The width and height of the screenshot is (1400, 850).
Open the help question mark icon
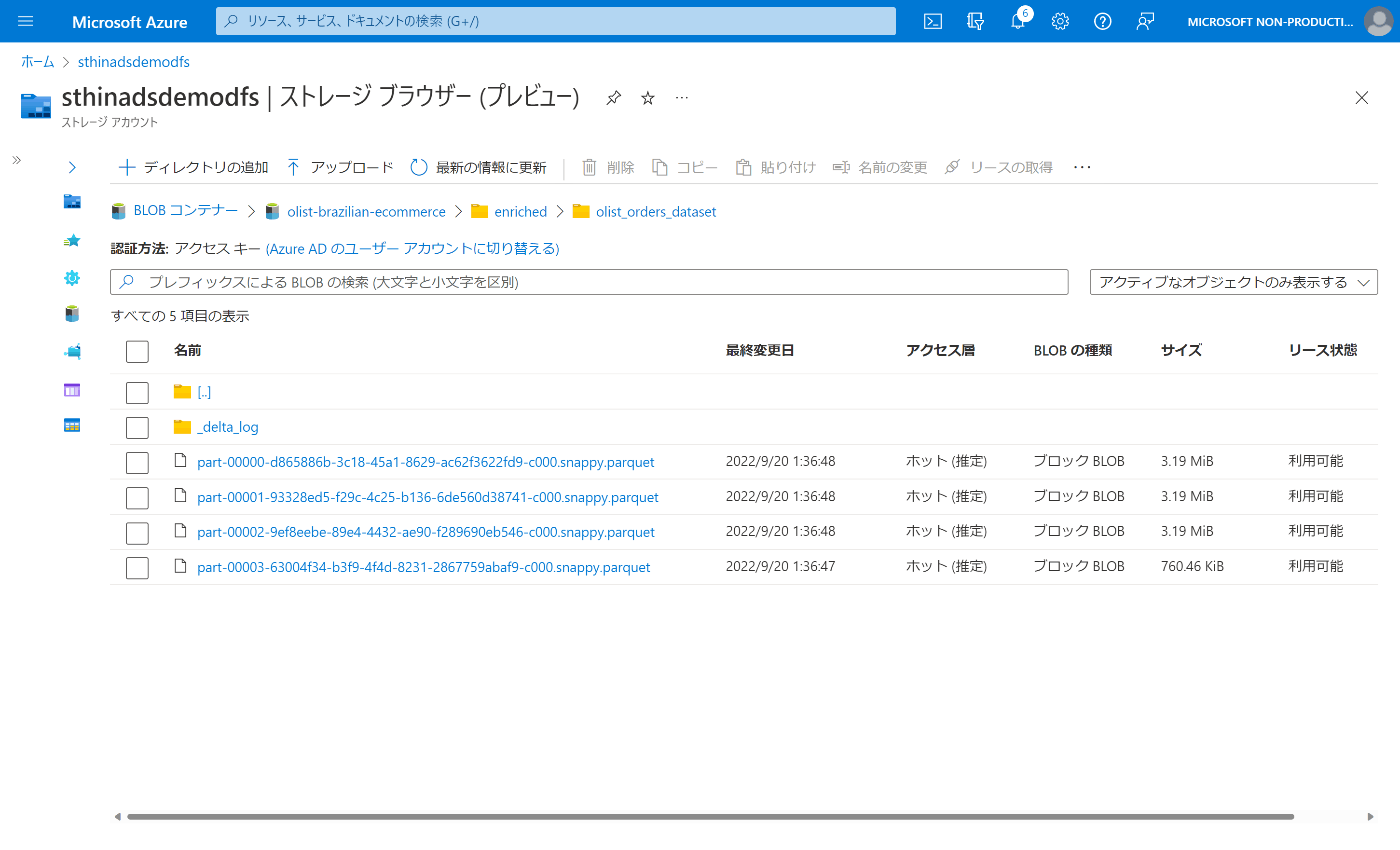point(1103,21)
